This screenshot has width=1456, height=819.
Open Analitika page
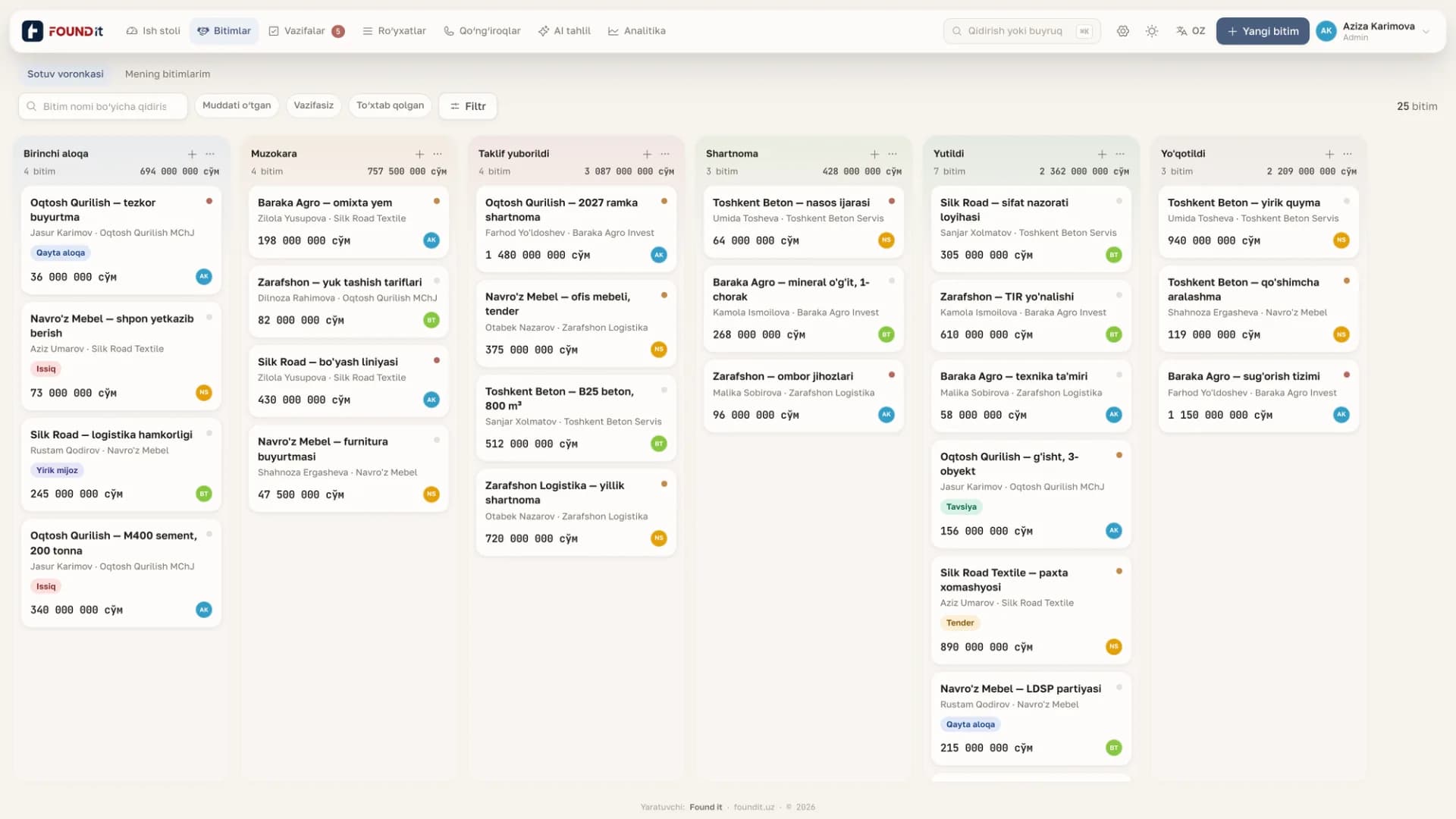[x=637, y=31]
